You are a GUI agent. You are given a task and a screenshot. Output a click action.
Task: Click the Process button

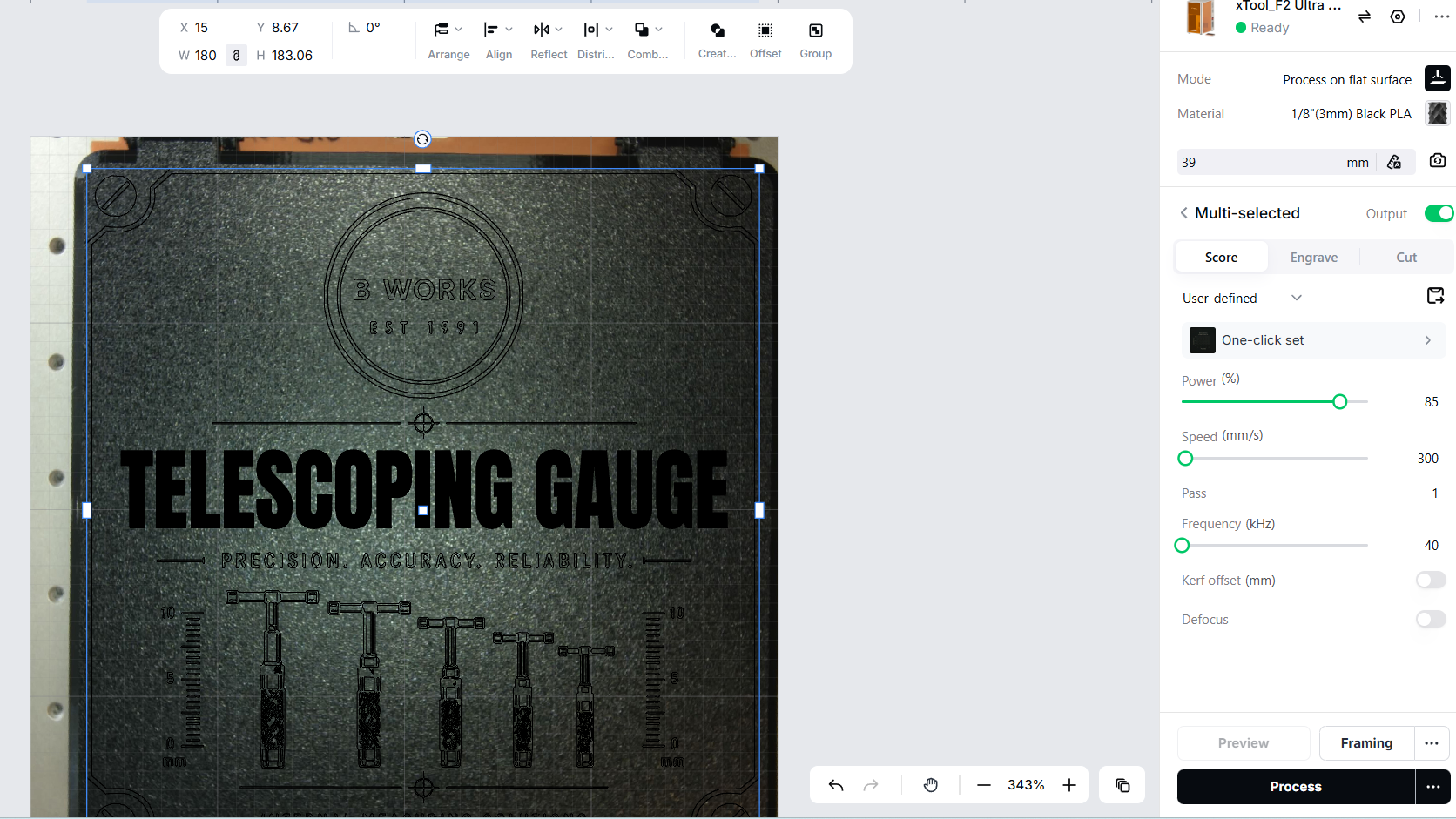(1296, 787)
